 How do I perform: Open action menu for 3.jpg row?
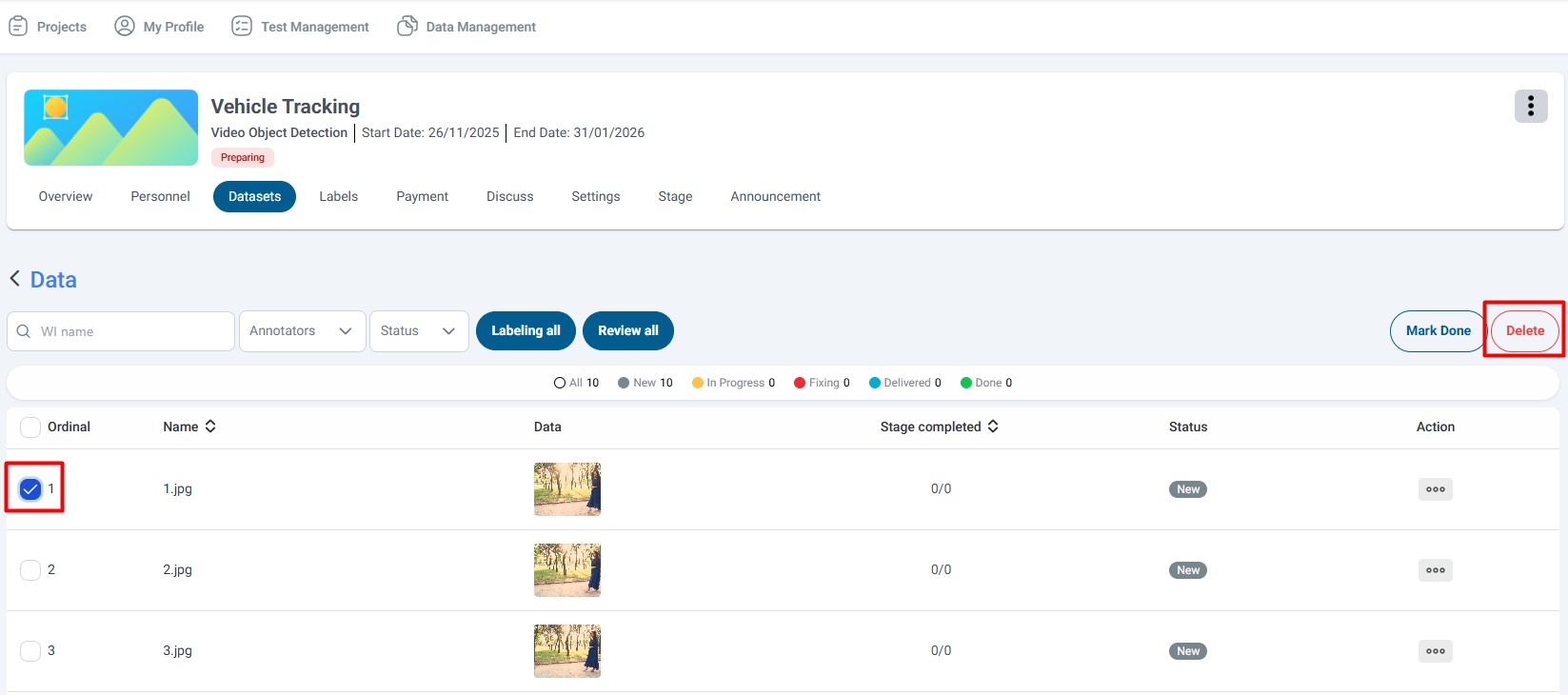1435,651
